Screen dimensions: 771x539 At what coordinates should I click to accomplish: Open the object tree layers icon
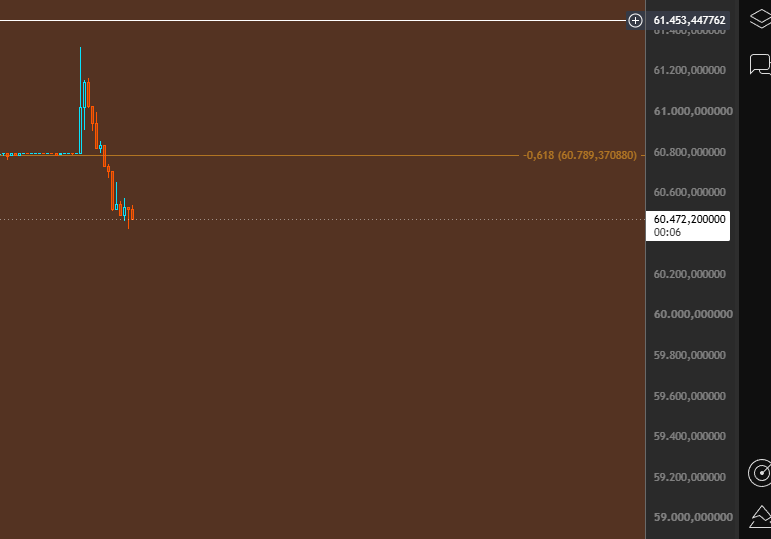tap(760, 19)
